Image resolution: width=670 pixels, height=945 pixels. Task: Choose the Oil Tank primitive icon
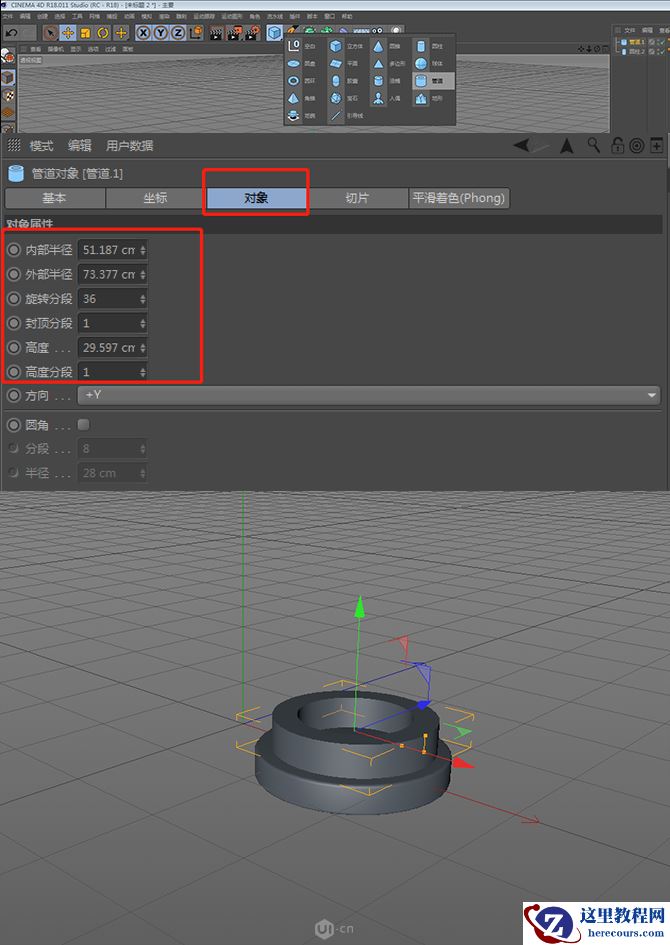click(x=378, y=81)
